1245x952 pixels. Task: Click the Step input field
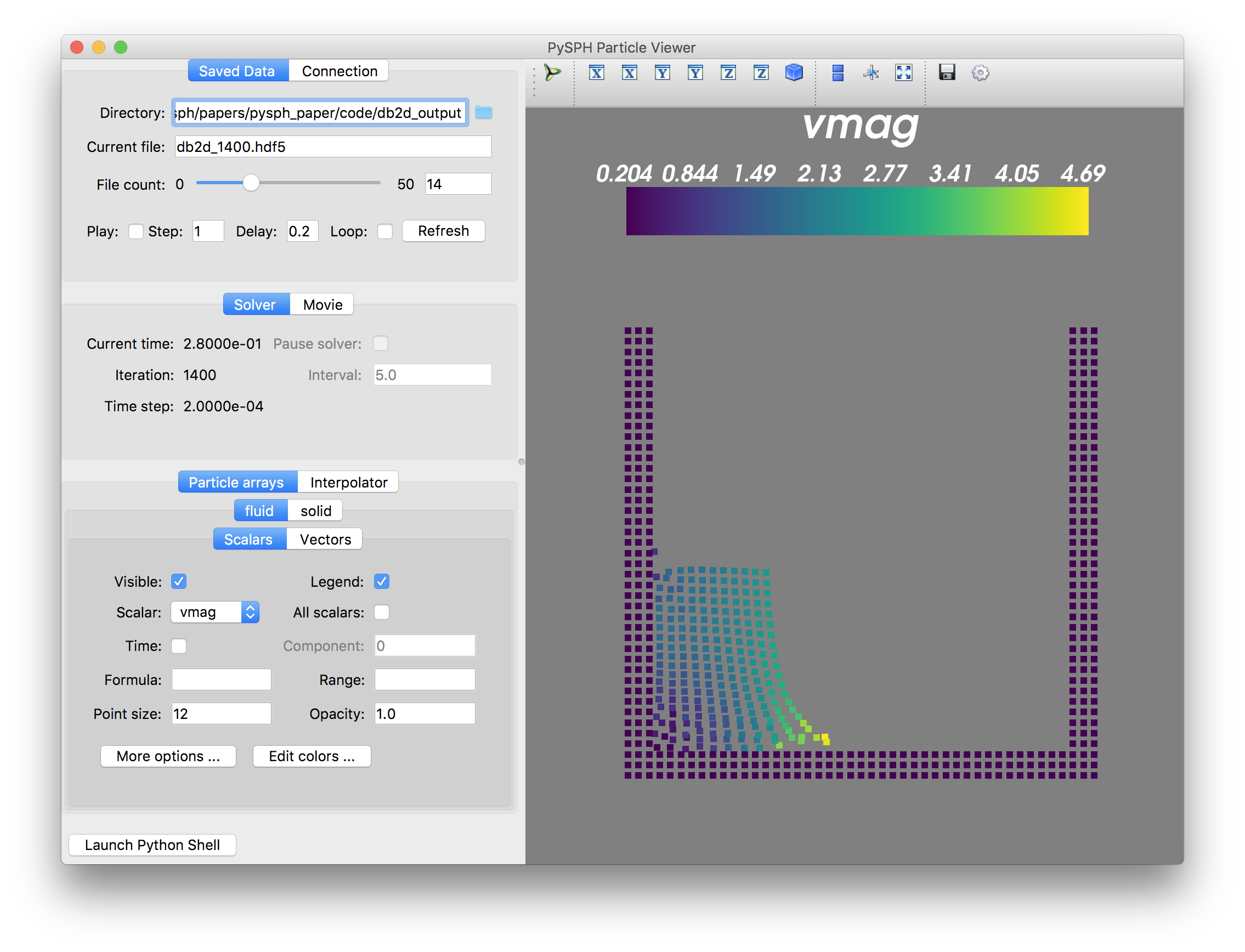coord(208,231)
